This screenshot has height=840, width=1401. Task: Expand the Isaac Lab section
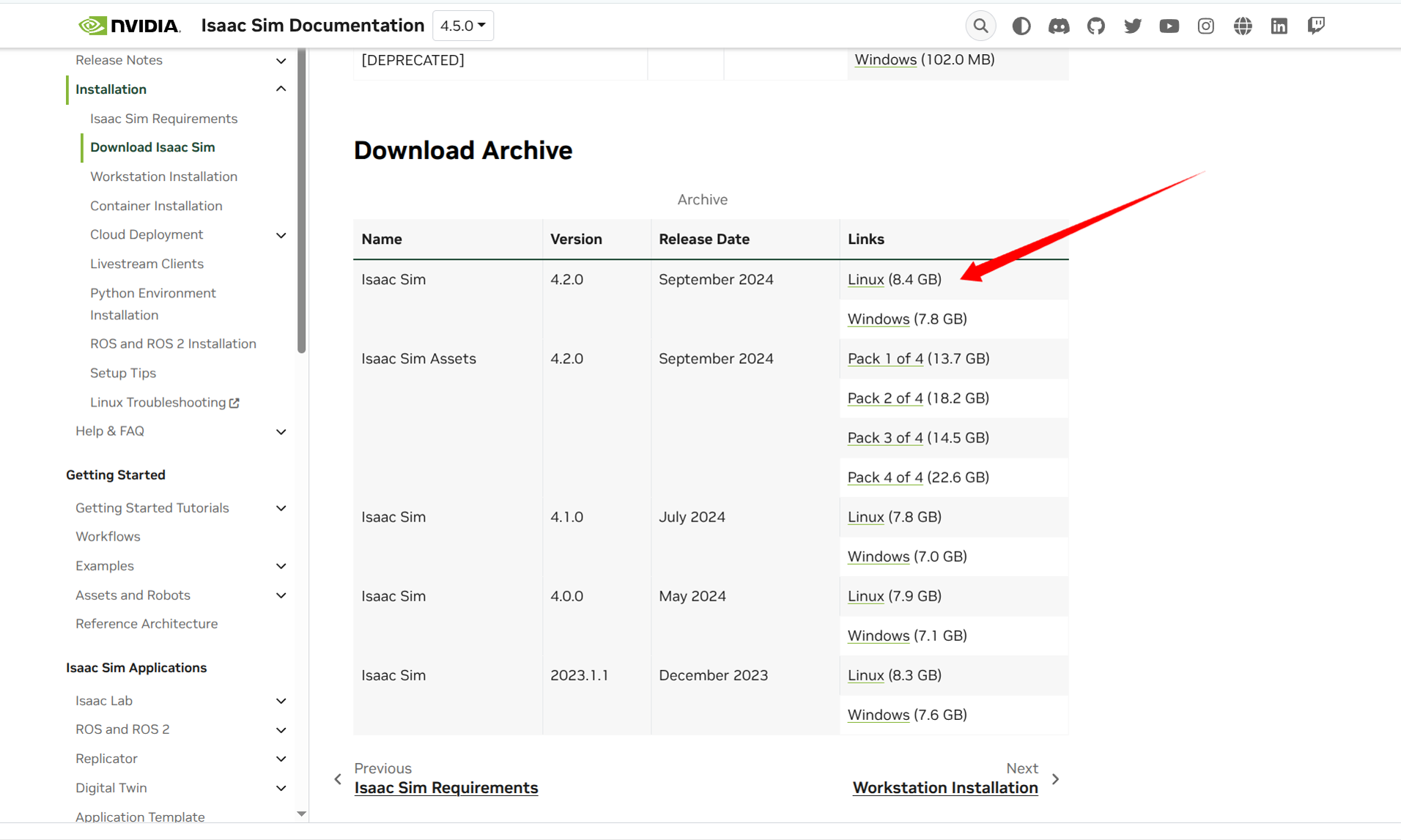click(x=281, y=701)
